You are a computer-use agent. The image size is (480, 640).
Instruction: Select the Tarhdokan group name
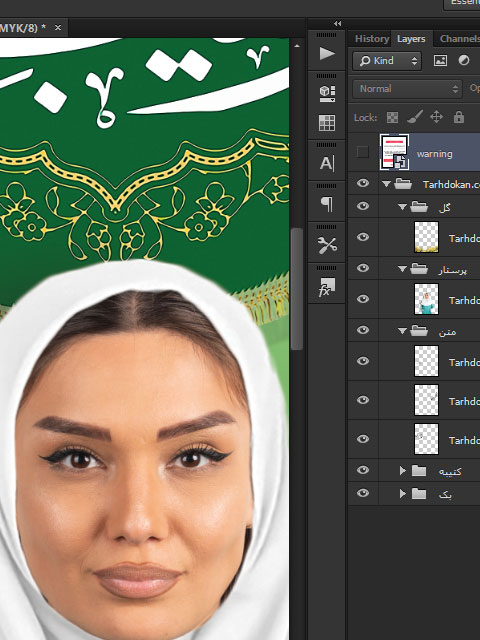pos(451,185)
